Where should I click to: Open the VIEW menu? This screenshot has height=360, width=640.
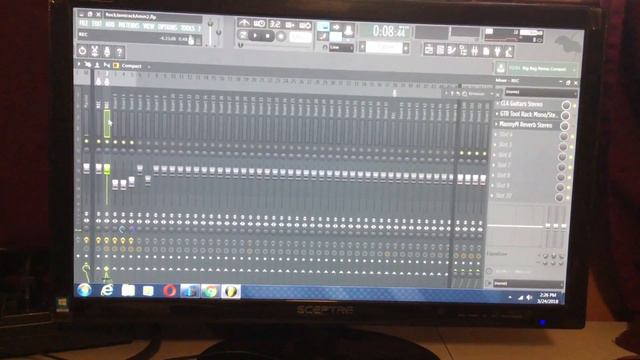click(x=149, y=26)
